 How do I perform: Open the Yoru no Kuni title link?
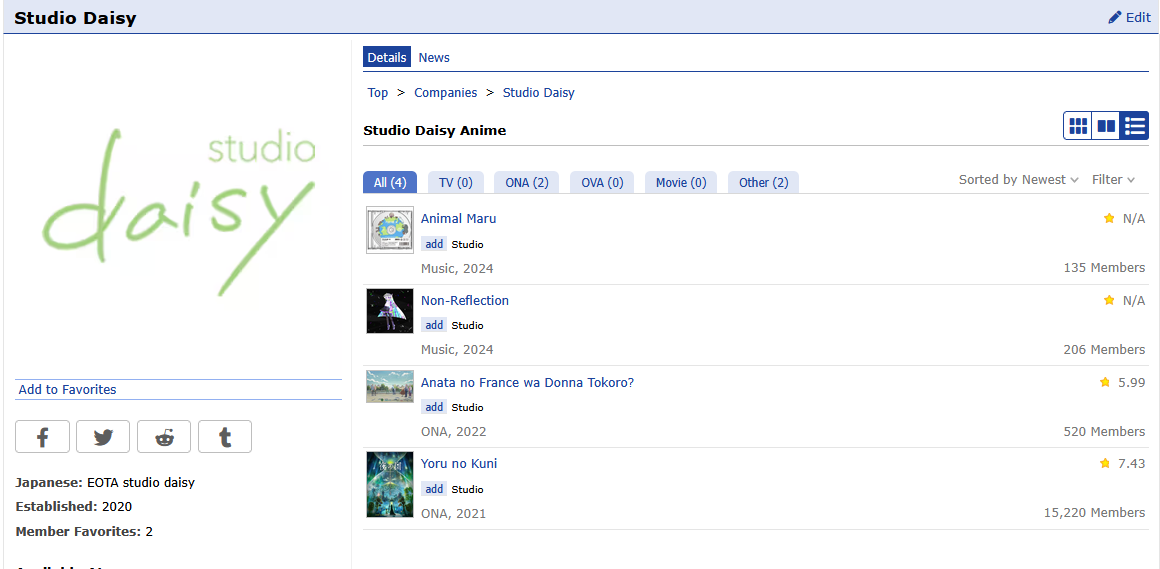[459, 464]
